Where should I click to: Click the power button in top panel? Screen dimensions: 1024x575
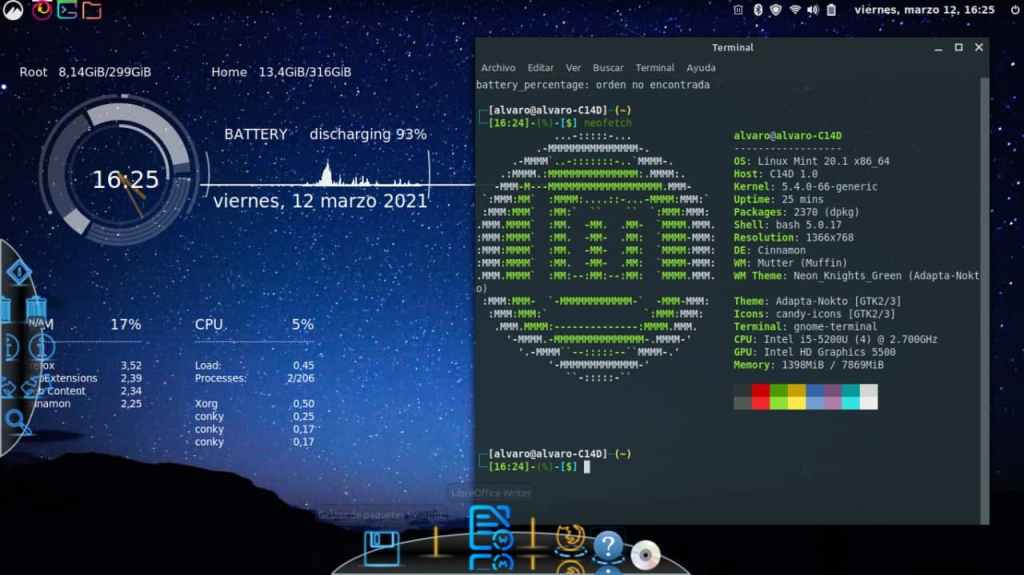coord(1015,10)
